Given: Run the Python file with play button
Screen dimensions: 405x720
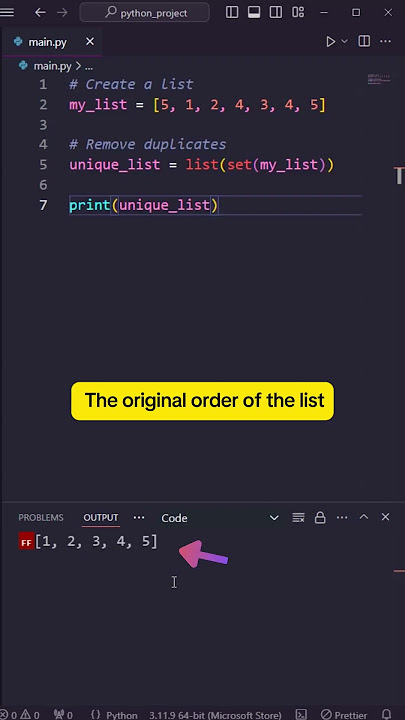Looking at the screenshot, I should coord(330,42).
